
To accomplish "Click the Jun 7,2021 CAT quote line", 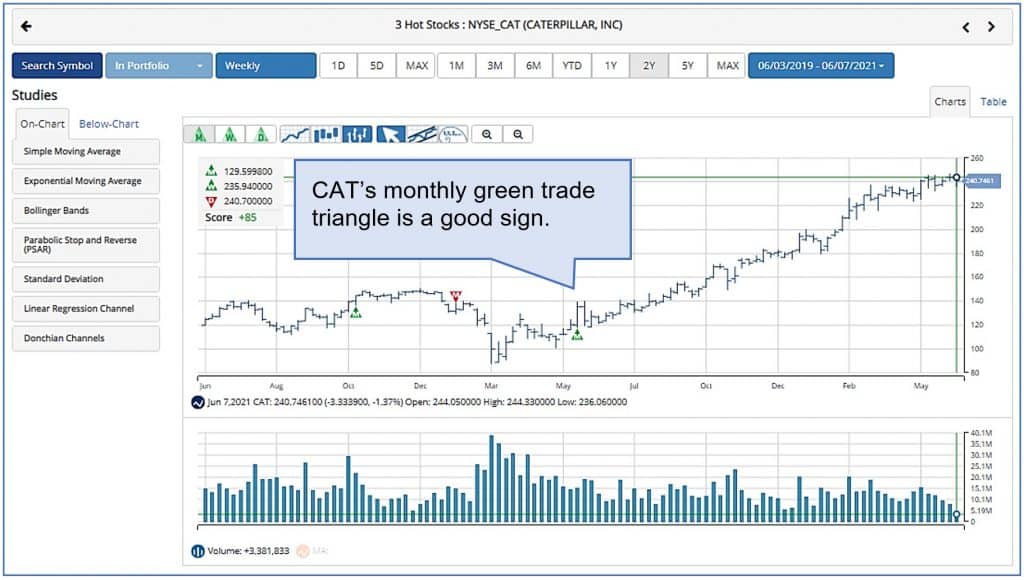I will coord(417,402).
